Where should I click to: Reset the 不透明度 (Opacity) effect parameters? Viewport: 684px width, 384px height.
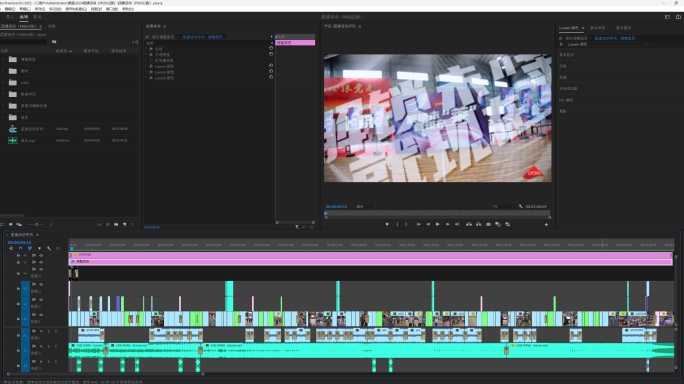pos(271,54)
